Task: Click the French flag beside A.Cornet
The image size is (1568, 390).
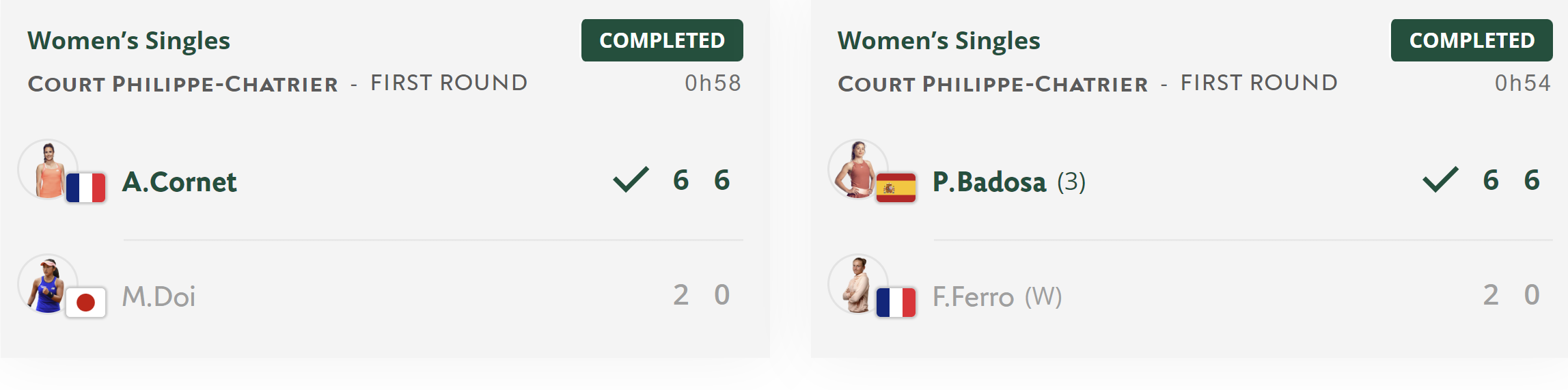Action: (86, 188)
